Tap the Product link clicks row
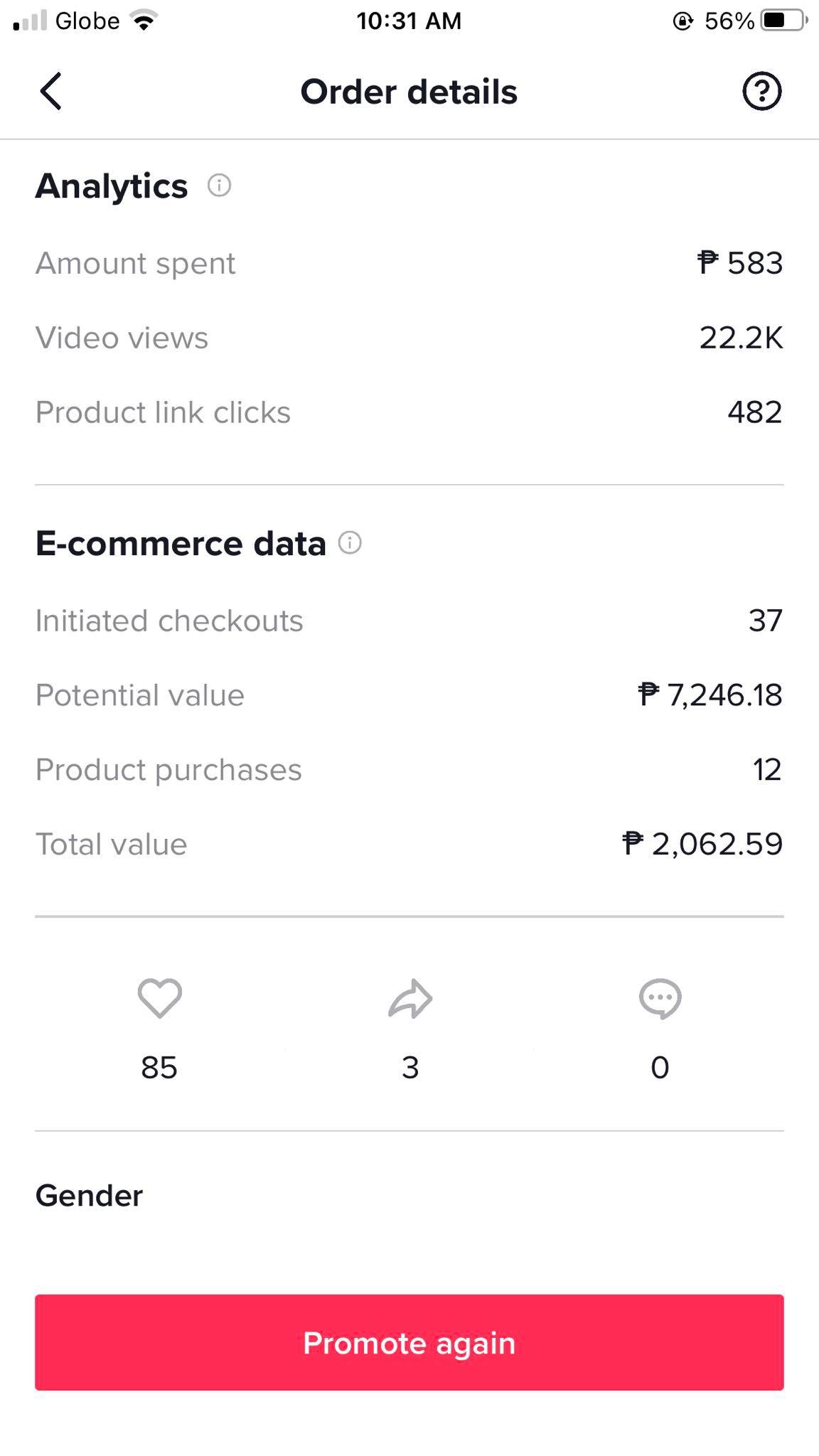The image size is (819, 1456). coord(409,412)
